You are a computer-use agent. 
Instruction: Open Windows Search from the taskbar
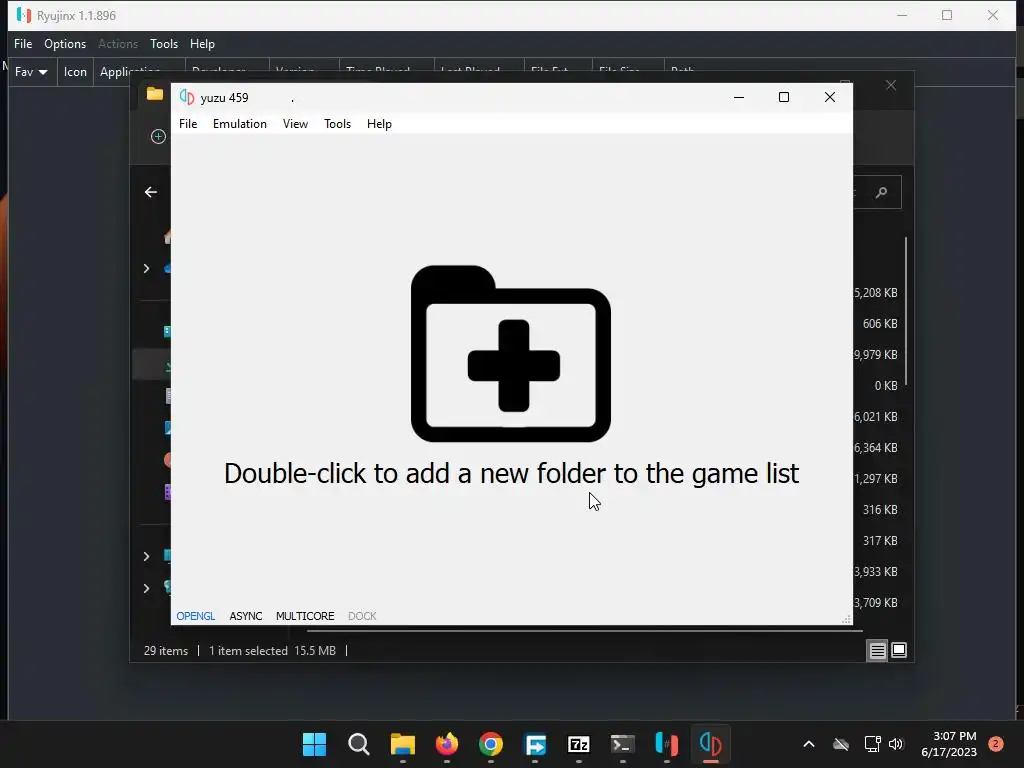click(x=359, y=744)
